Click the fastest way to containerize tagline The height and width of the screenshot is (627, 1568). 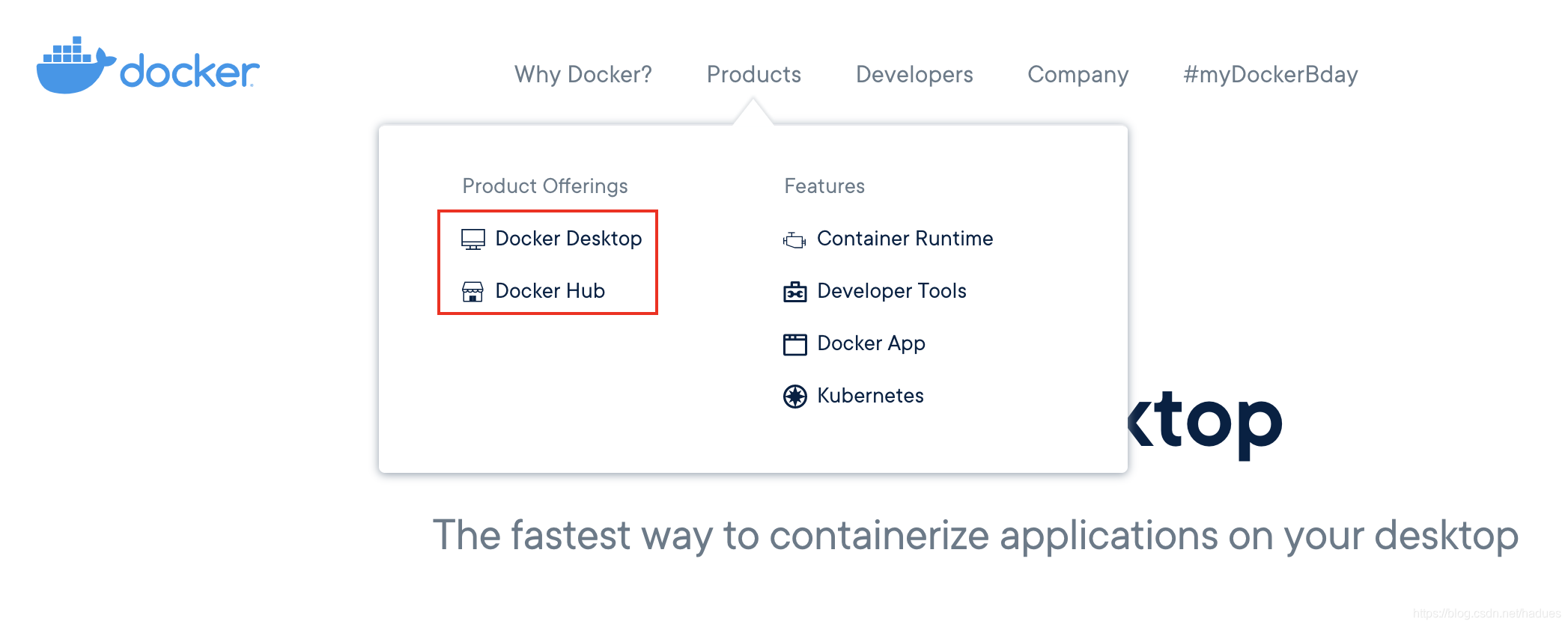975,536
